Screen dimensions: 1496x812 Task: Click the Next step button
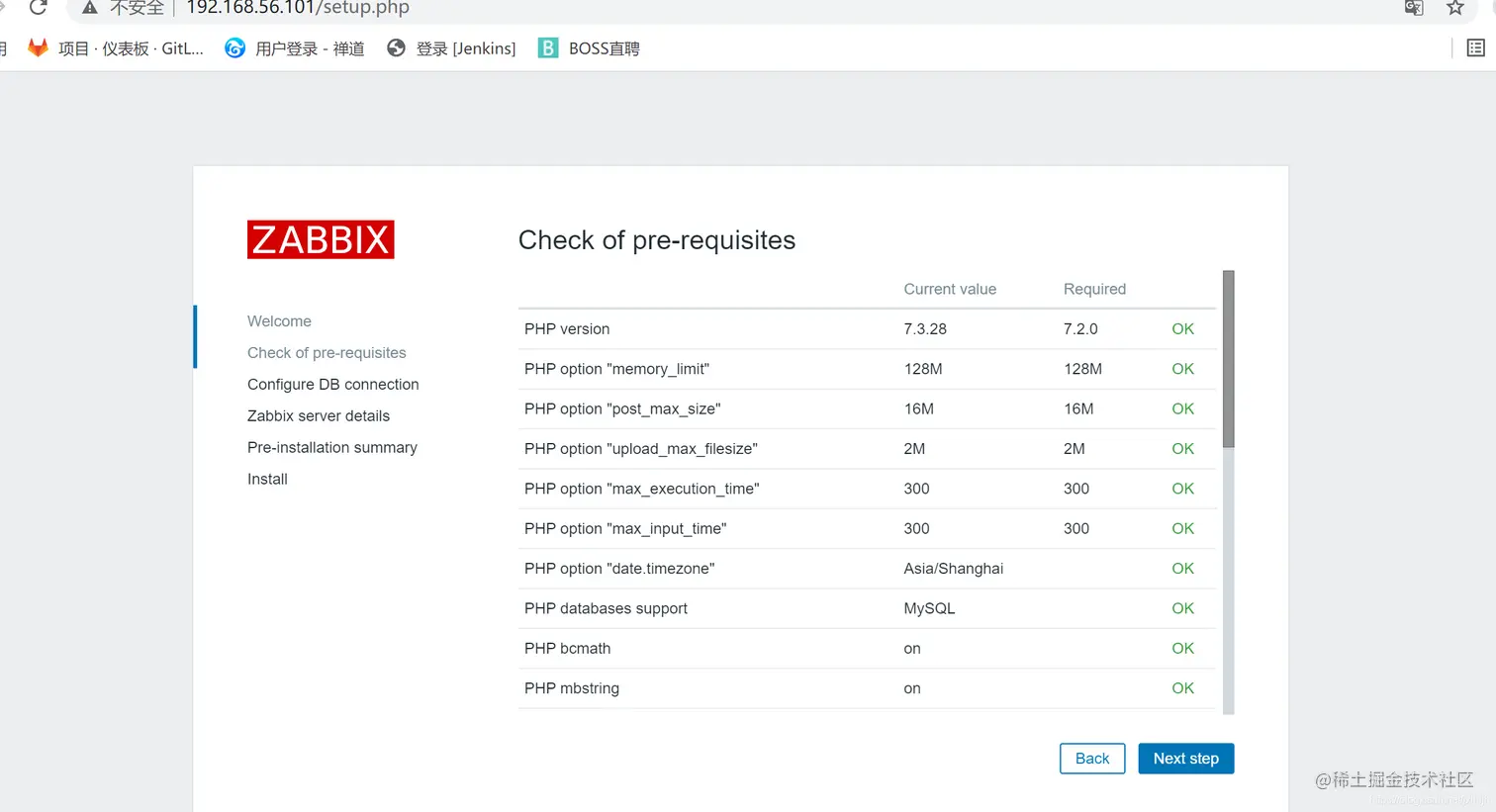(x=1186, y=759)
